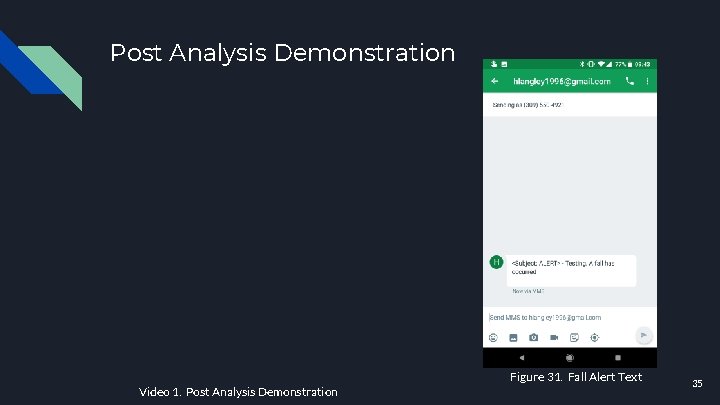Tap the 'Sending as' phone number bar

(570, 105)
